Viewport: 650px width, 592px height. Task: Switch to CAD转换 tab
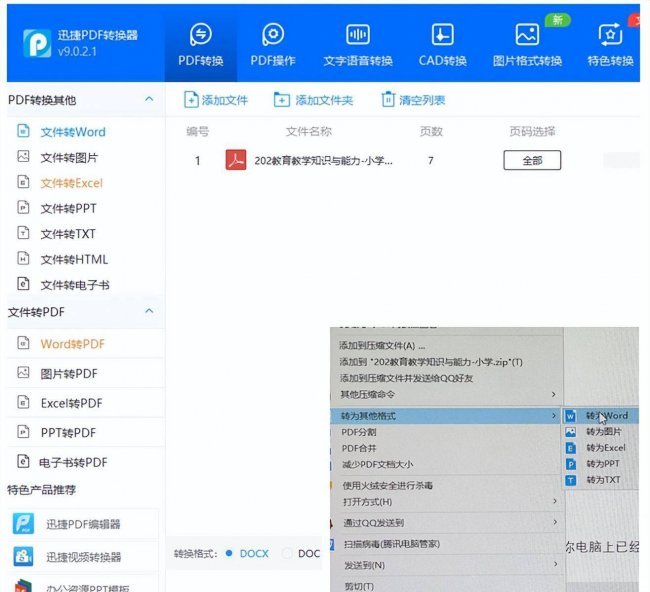pyautogui.click(x=442, y=45)
